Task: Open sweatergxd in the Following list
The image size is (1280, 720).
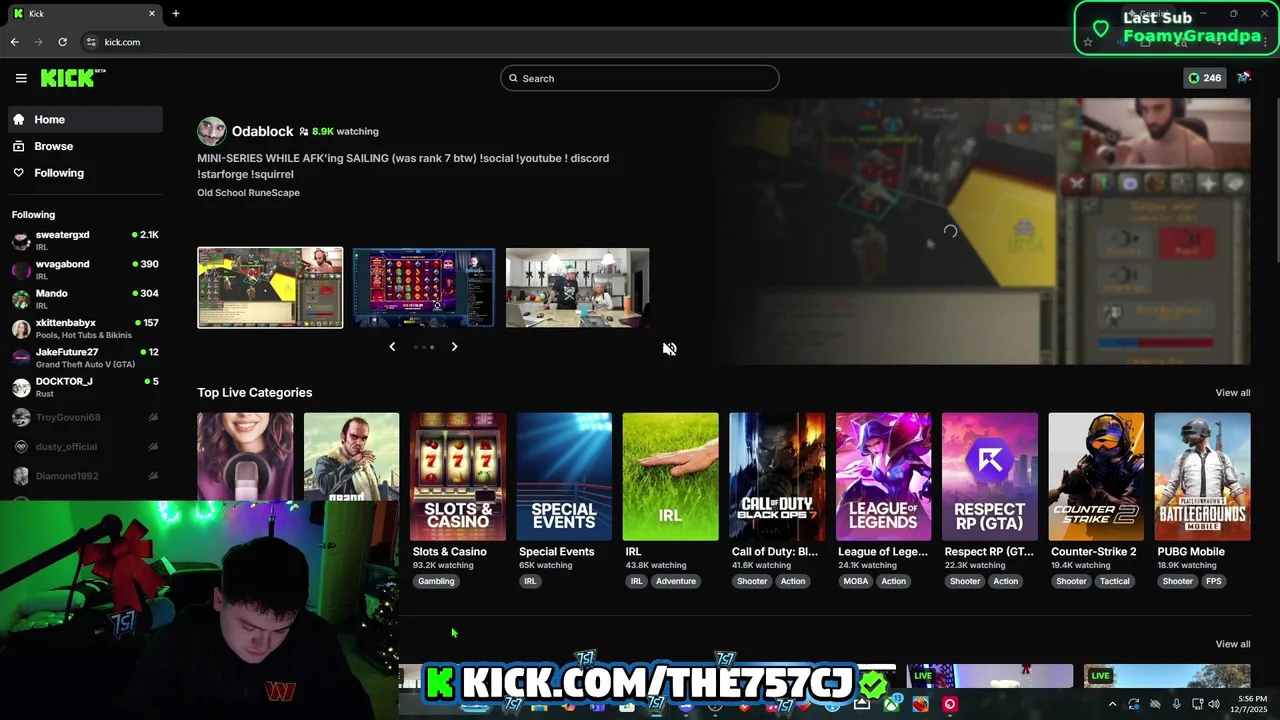Action: tap(85, 240)
